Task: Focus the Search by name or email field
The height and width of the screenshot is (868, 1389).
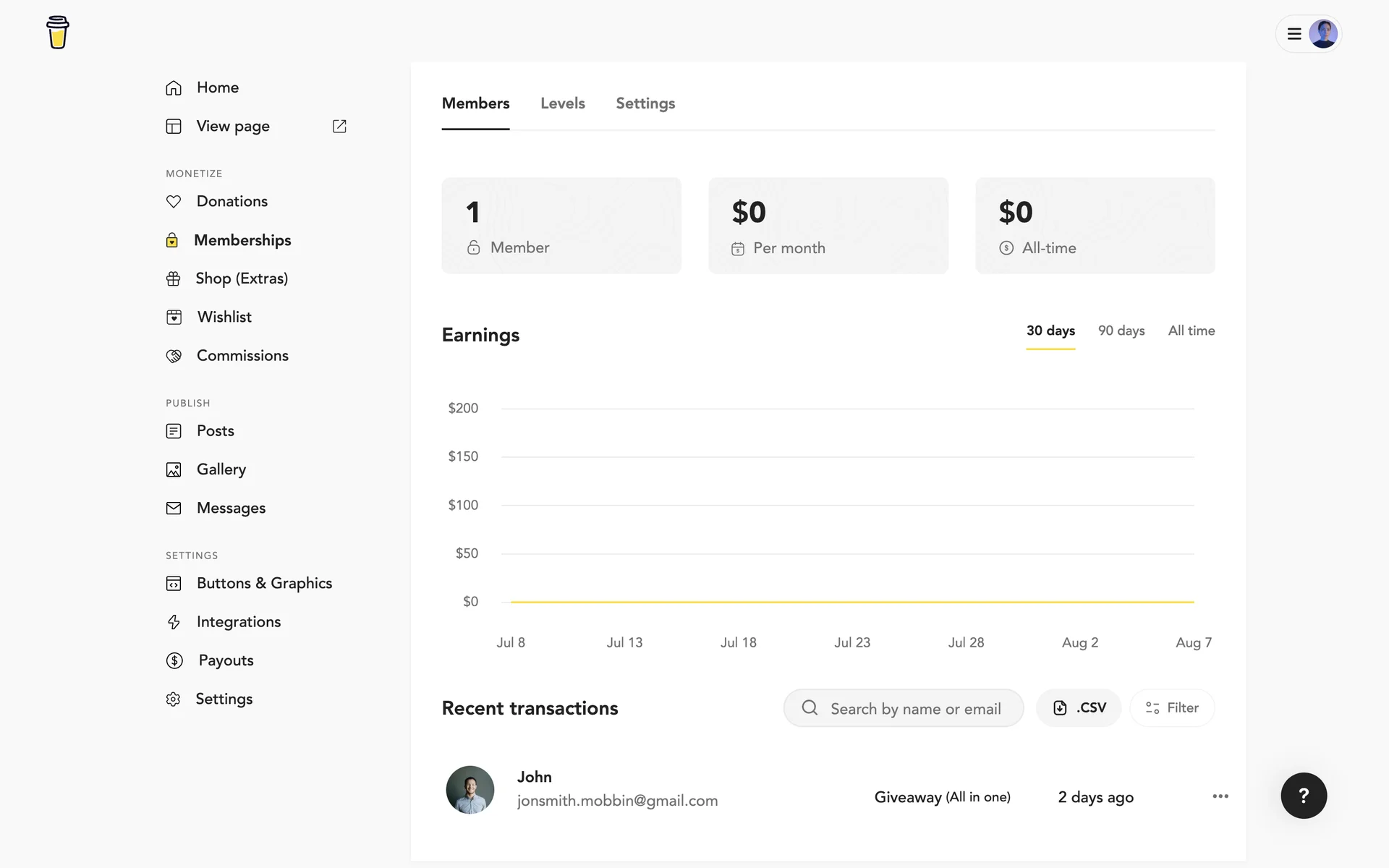Action: point(915,709)
